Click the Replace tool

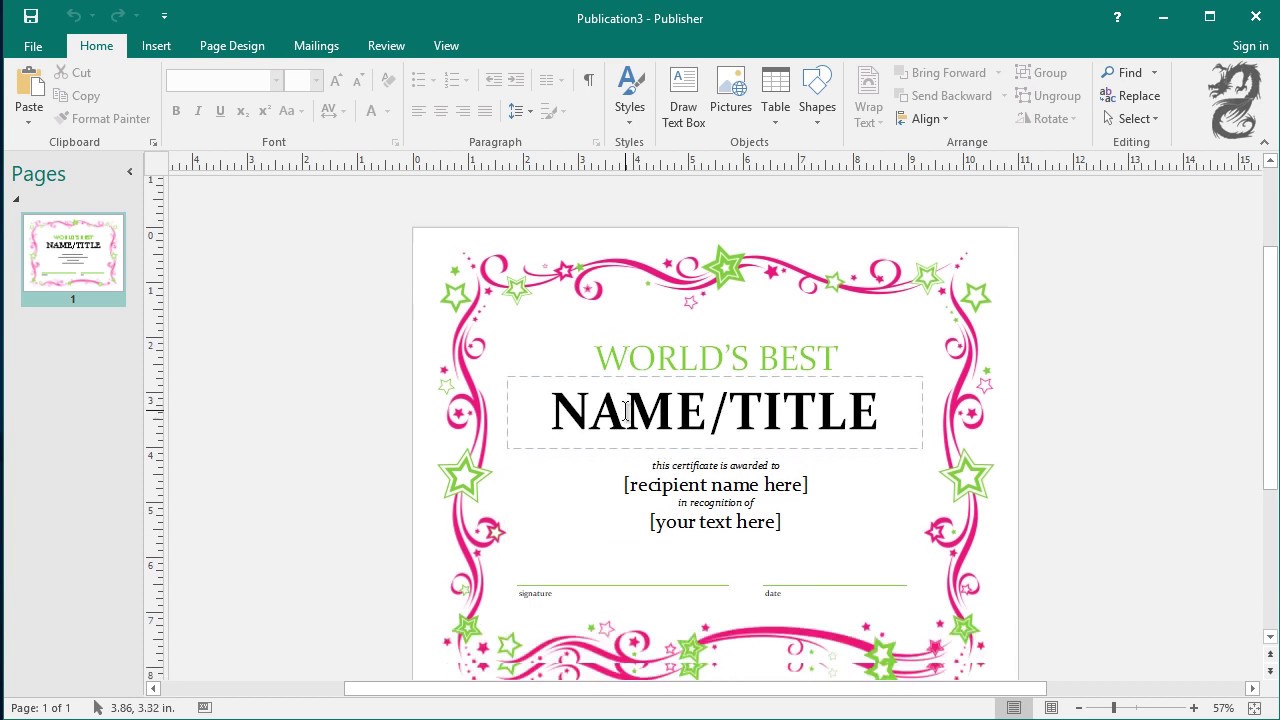click(x=1130, y=96)
